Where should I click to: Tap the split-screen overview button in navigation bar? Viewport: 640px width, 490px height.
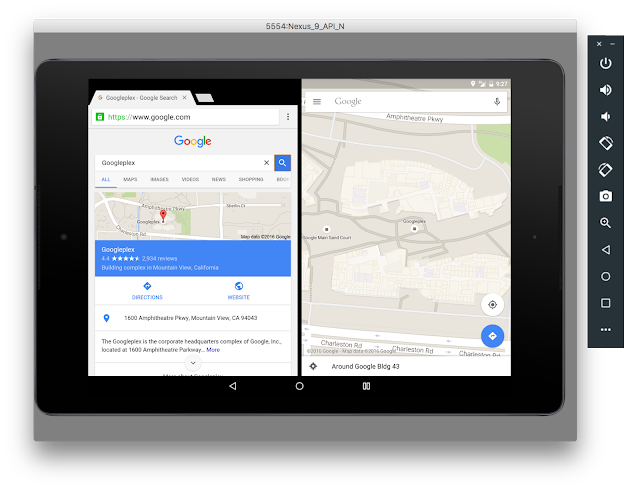(x=366, y=386)
